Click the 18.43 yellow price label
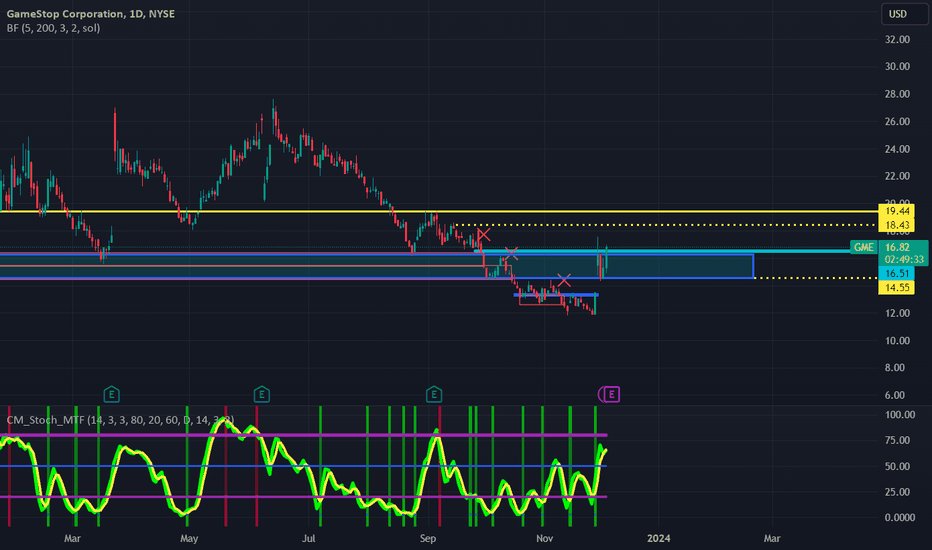The width and height of the screenshot is (932, 550). (x=897, y=225)
